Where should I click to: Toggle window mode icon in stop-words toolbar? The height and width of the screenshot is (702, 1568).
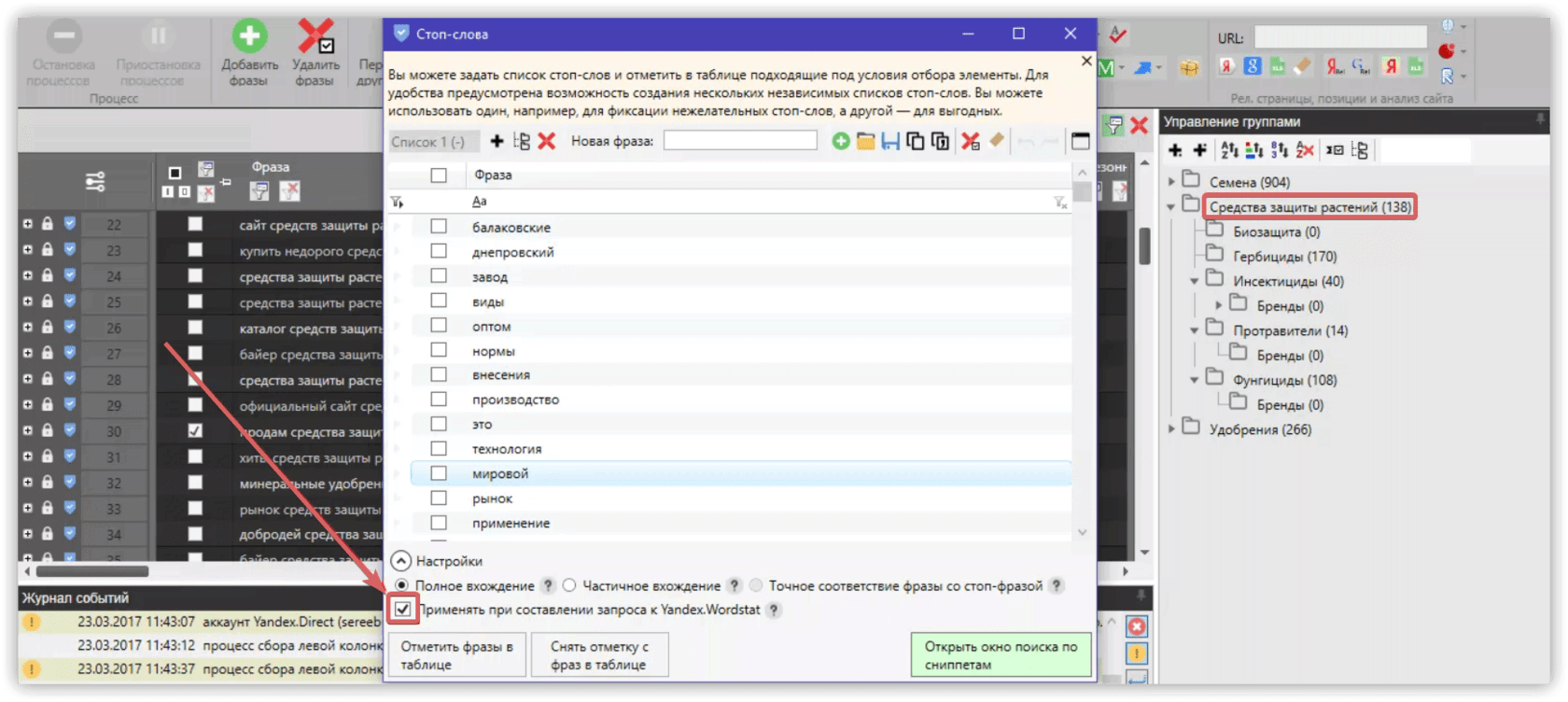point(1081,141)
